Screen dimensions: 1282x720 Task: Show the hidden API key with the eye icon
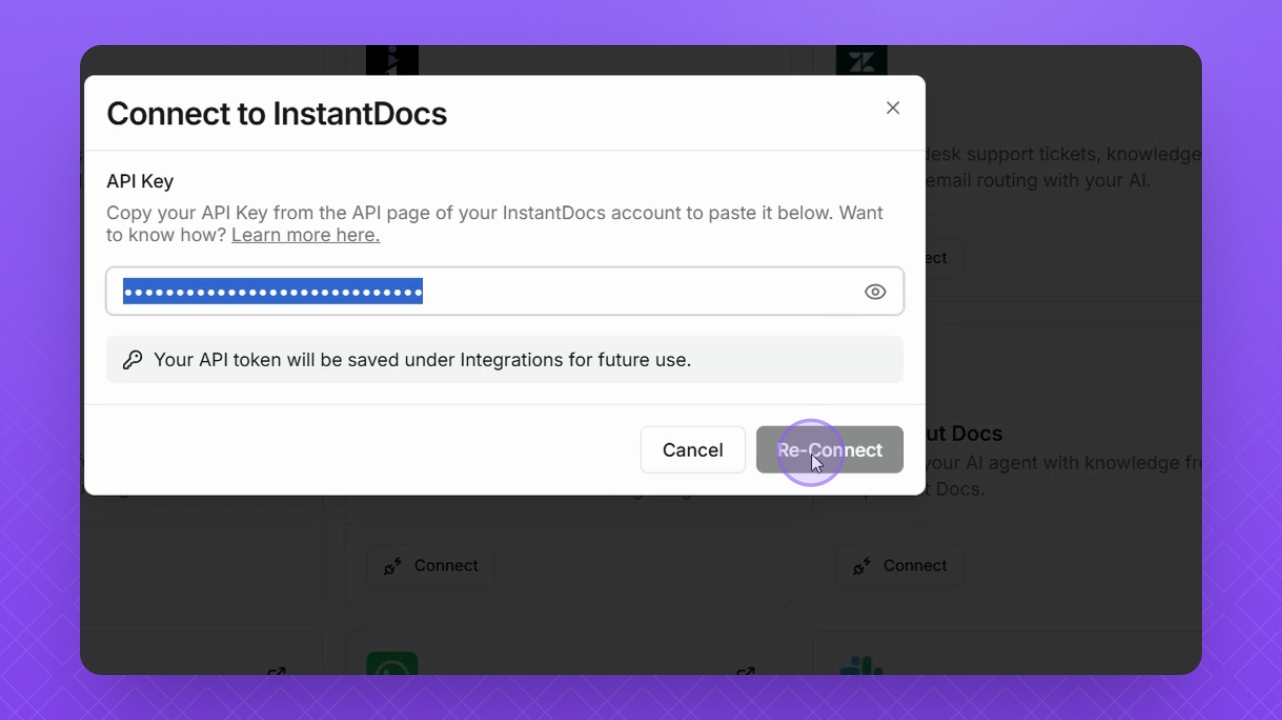pyautogui.click(x=875, y=292)
